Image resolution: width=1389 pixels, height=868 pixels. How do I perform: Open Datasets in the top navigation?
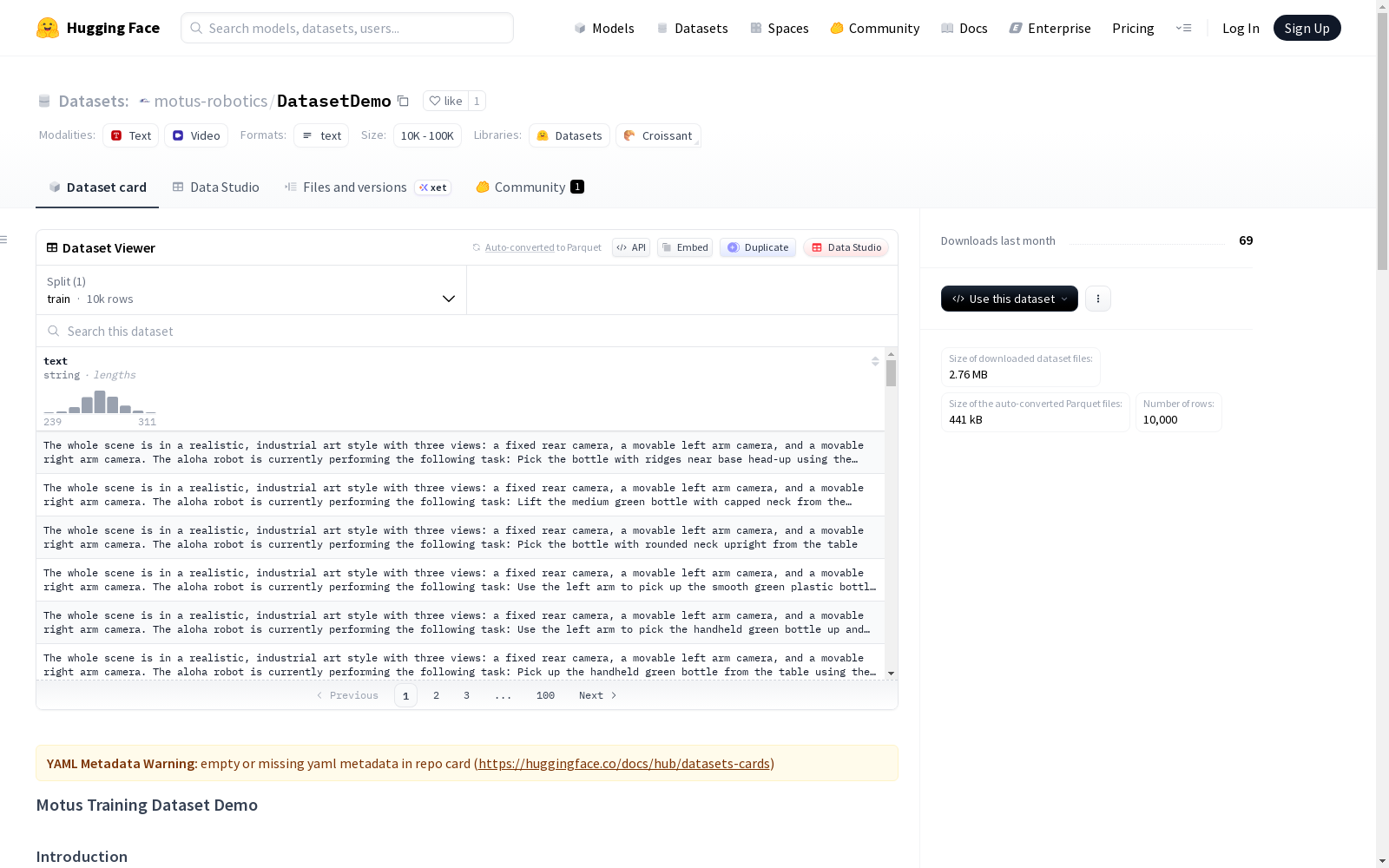coord(692,28)
